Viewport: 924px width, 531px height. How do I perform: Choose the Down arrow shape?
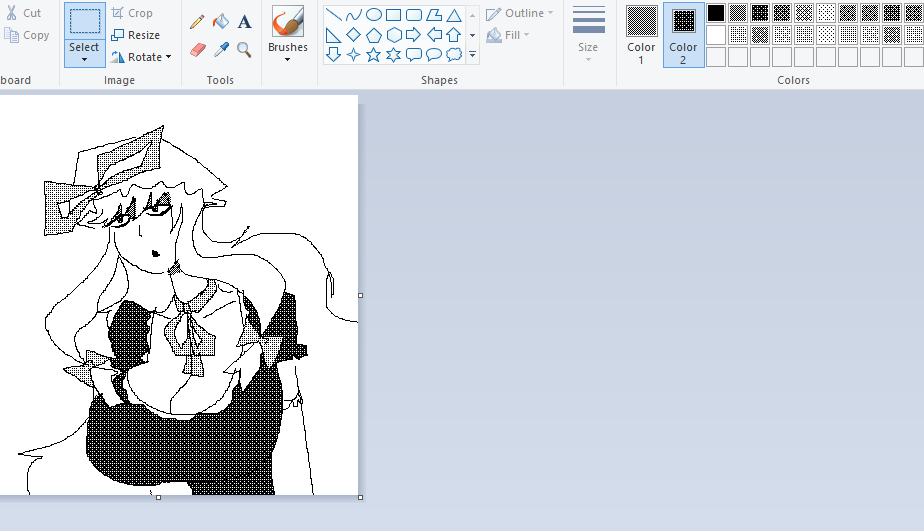pos(334,55)
